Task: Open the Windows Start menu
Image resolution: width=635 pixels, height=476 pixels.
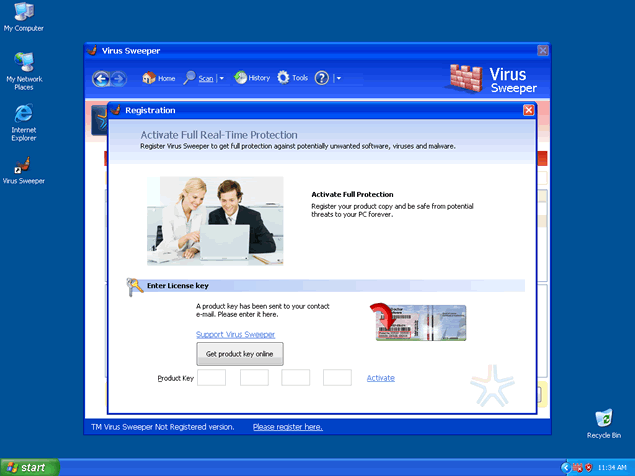Action: 30,467
